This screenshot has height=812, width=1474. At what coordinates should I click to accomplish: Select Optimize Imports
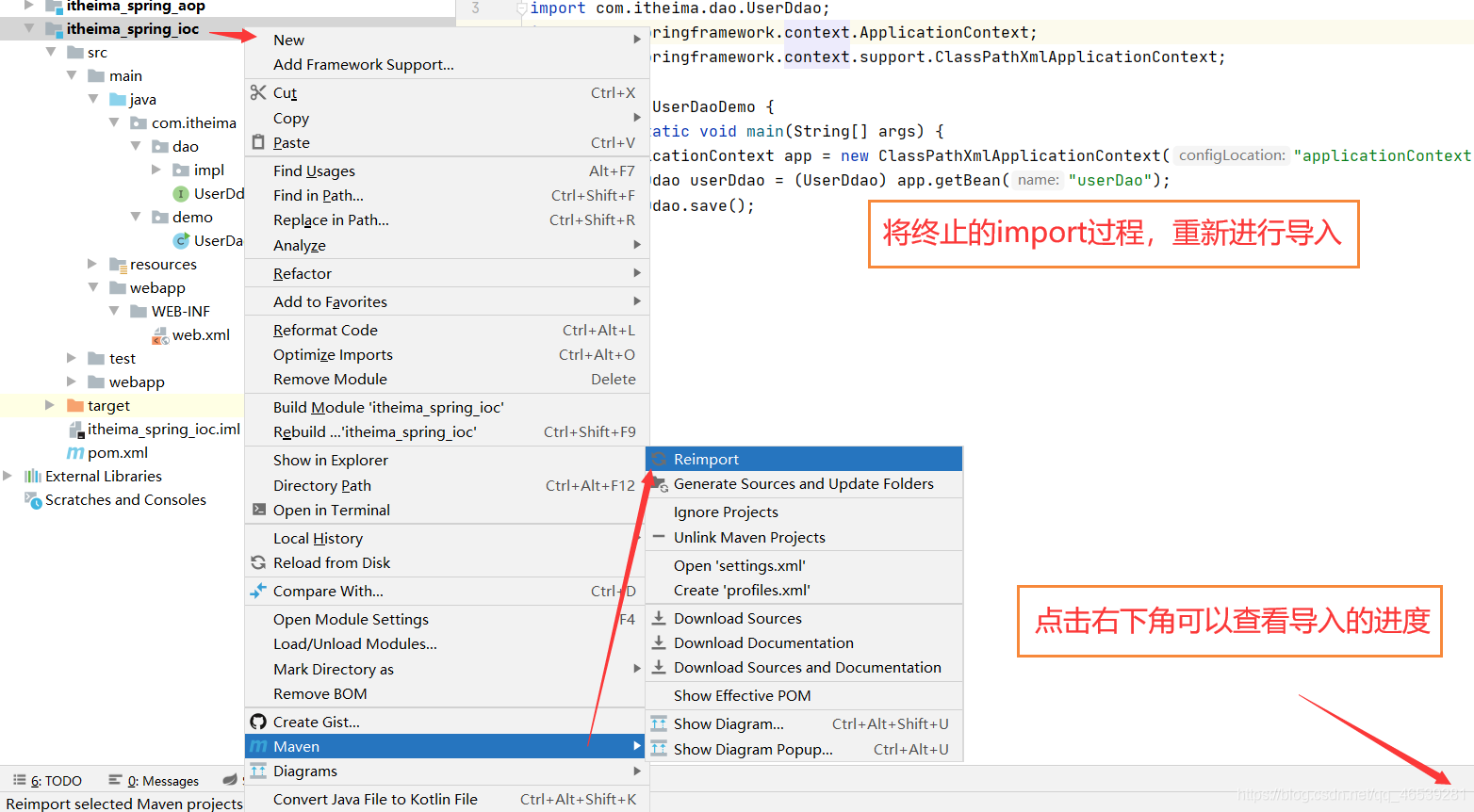(445, 354)
